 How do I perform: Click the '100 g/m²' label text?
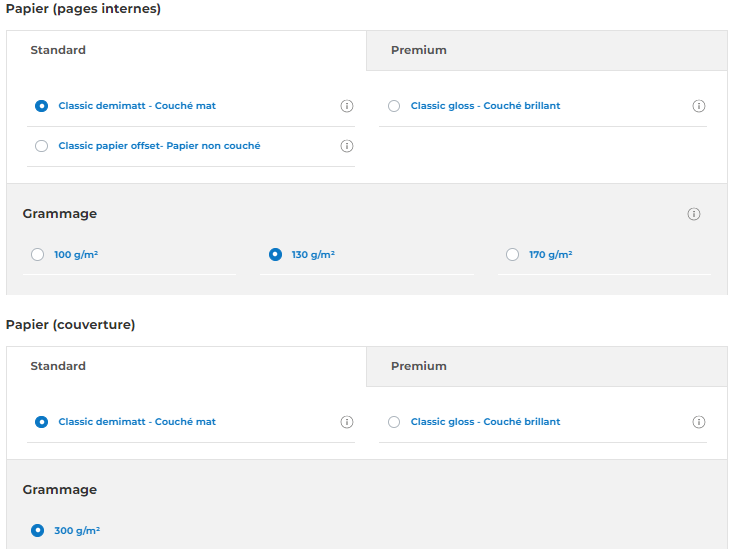click(76, 255)
